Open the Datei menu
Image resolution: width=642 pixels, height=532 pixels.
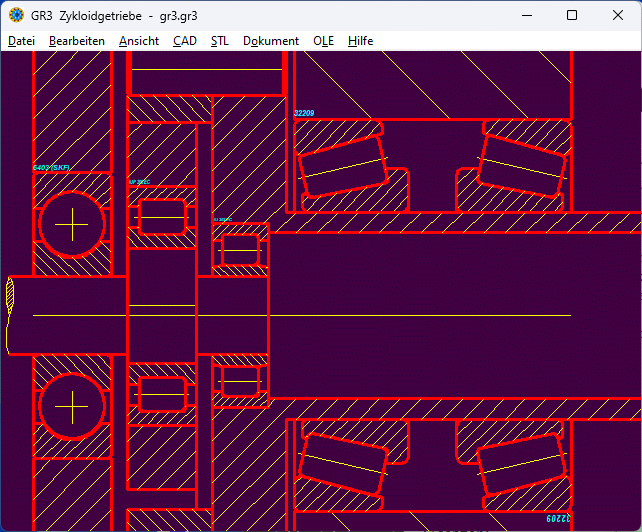pyautogui.click(x=21, y=41)
